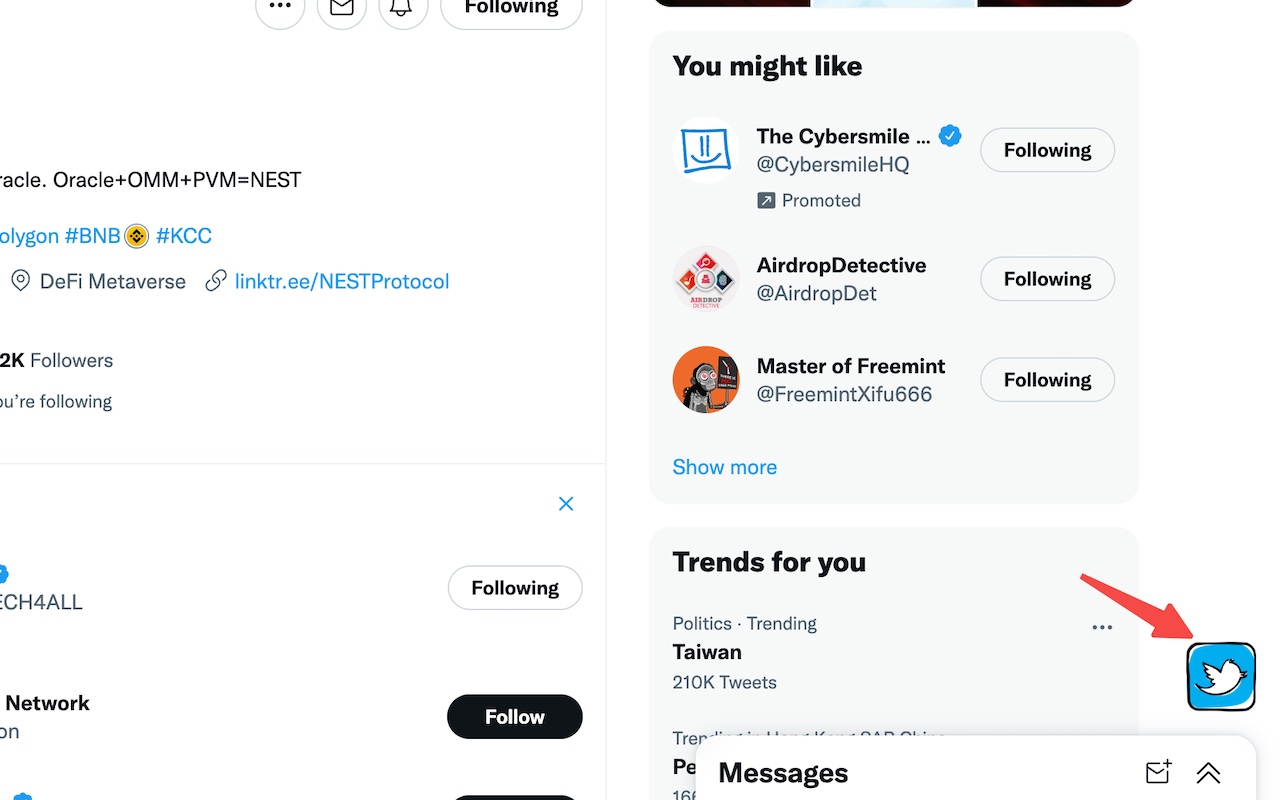Unfollow The Cybersmile via its Following toggle

tap(1047, 149)
